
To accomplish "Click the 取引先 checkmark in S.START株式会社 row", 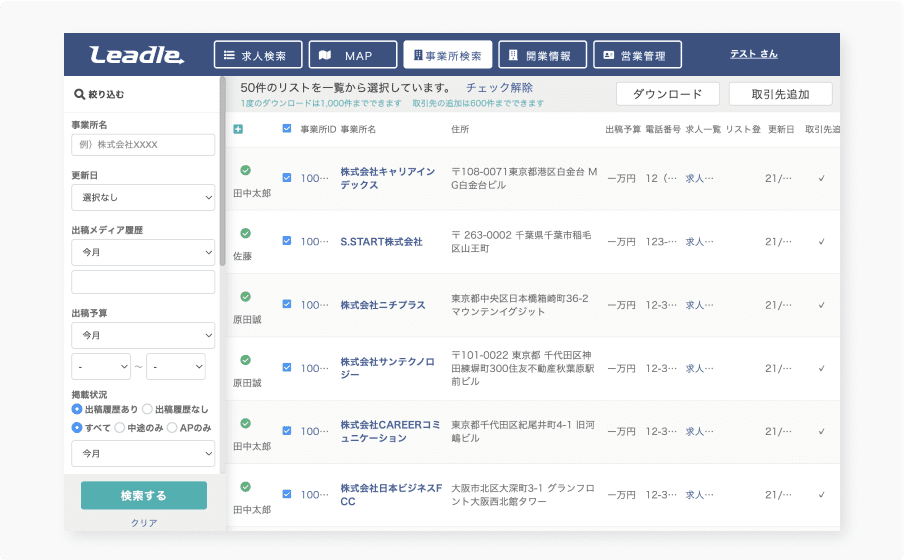I will [822, 242].
